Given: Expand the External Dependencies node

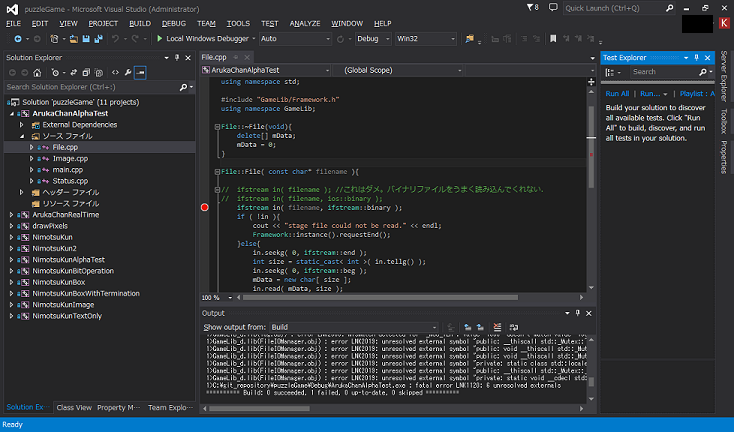Looking at the screenshot, I should [x=21, y=125].
